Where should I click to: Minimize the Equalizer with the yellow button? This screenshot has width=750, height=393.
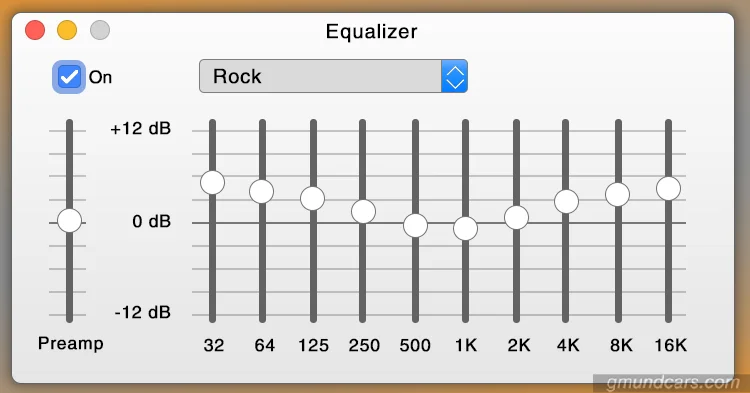coord(67,30)
